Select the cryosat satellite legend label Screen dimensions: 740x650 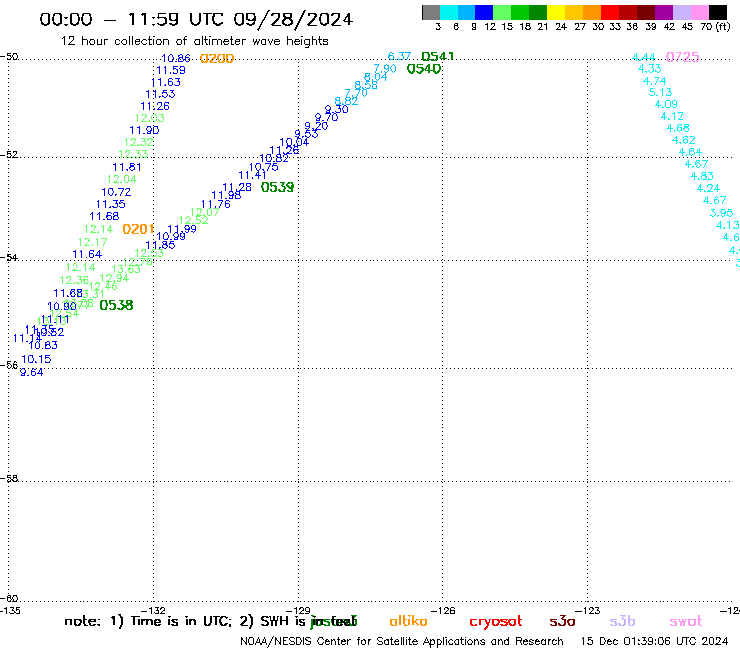click(496, 622)
